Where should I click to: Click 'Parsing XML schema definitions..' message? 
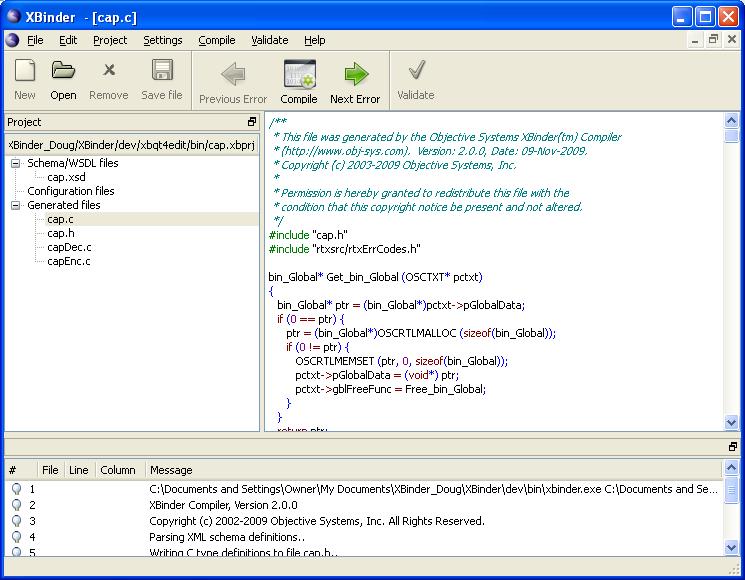(227, 537)
